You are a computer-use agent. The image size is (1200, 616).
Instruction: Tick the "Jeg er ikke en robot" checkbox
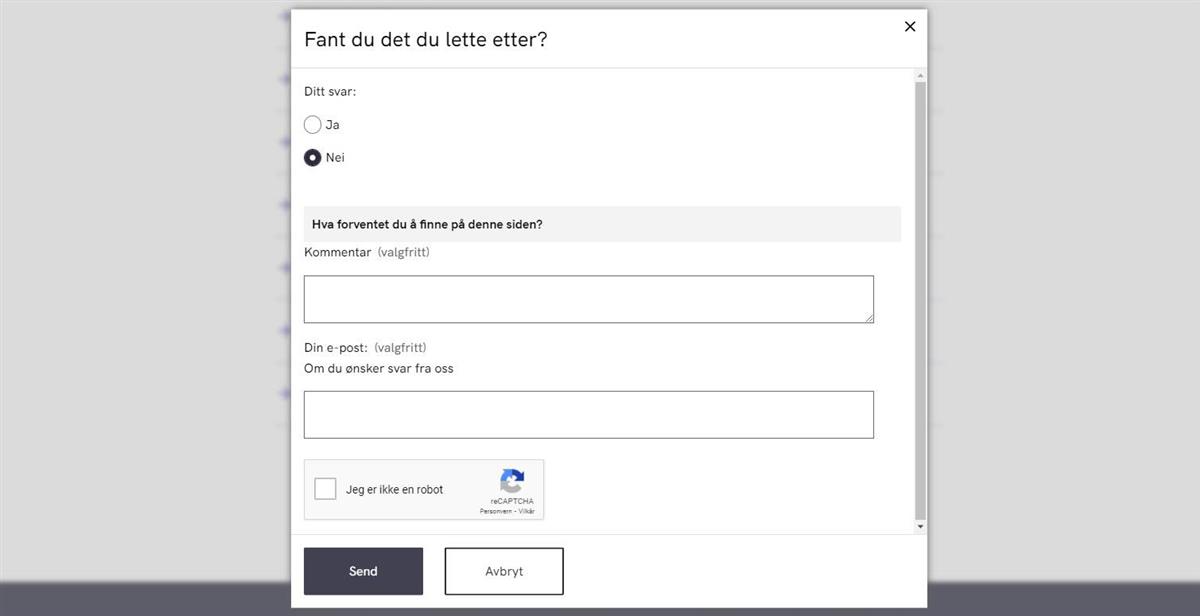click(x=325, y=489)
